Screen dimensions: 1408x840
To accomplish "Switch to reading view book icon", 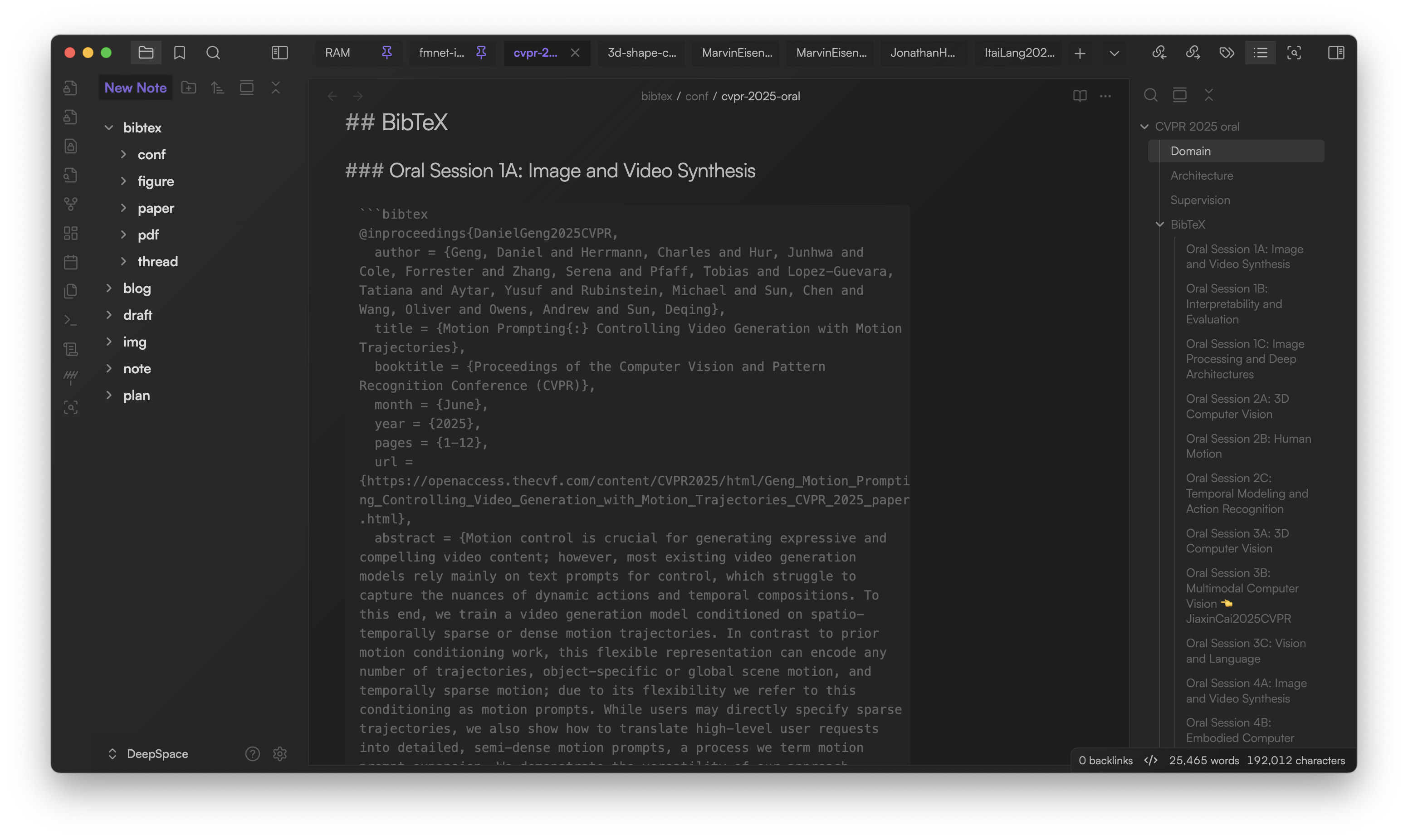I will pyautogui.click(x=1079, y=96).
